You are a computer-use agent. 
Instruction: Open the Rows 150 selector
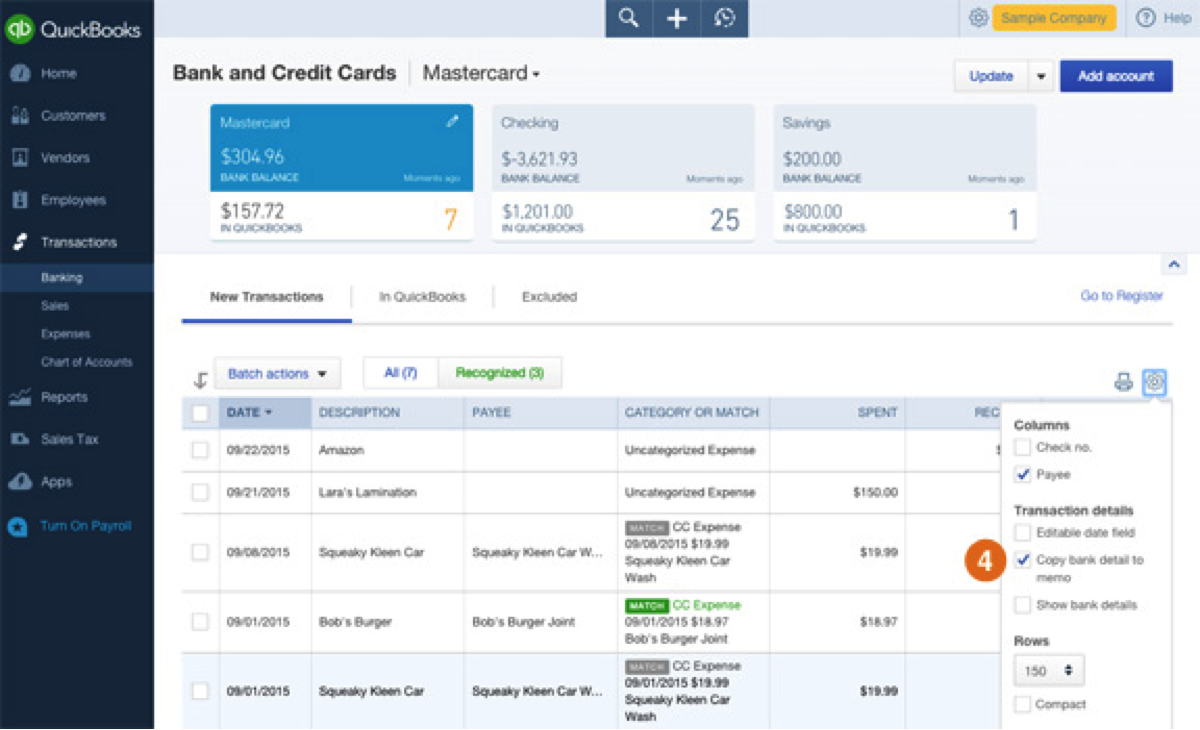[1048, 670]
